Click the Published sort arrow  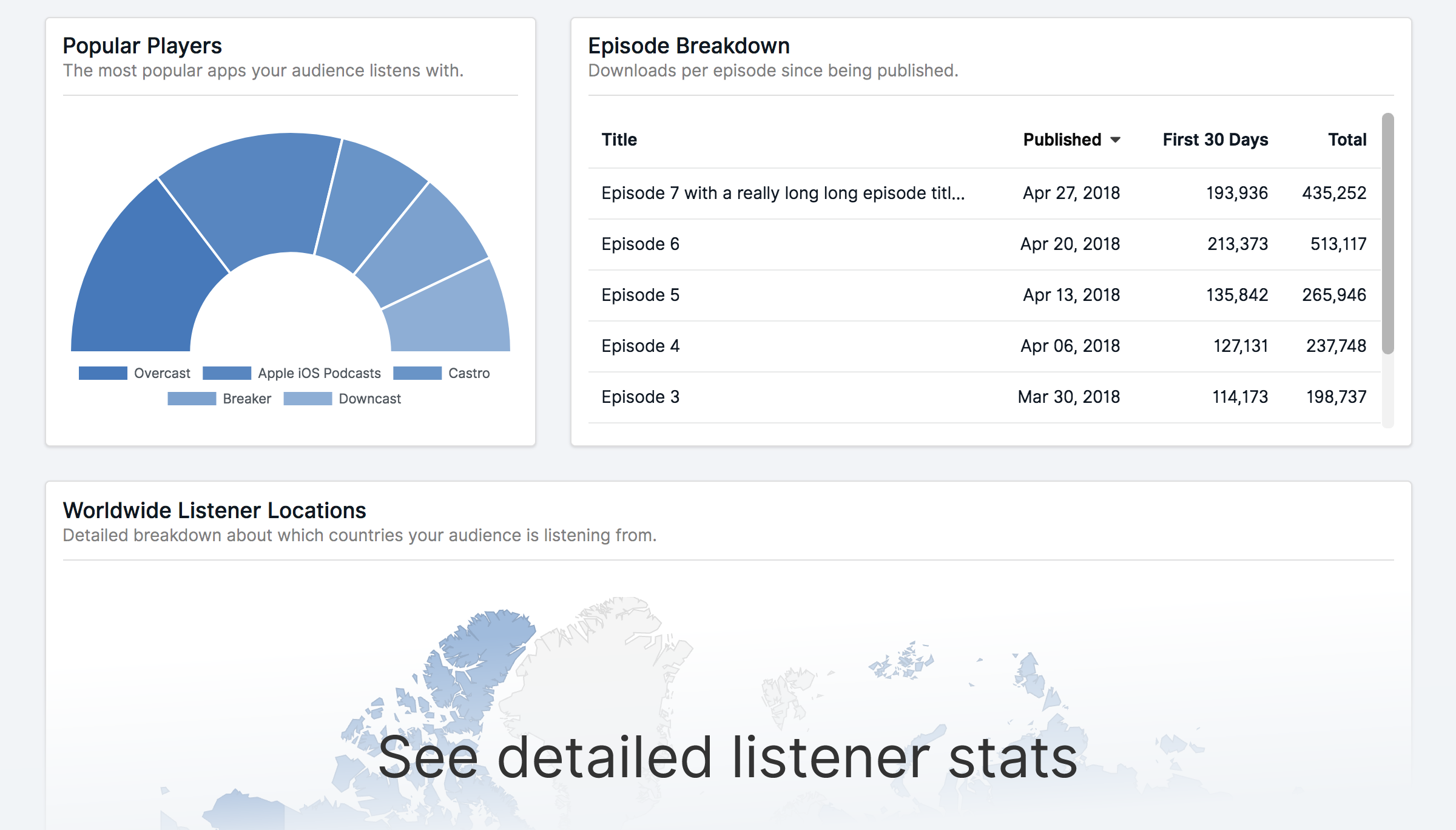click(1115, 140)
